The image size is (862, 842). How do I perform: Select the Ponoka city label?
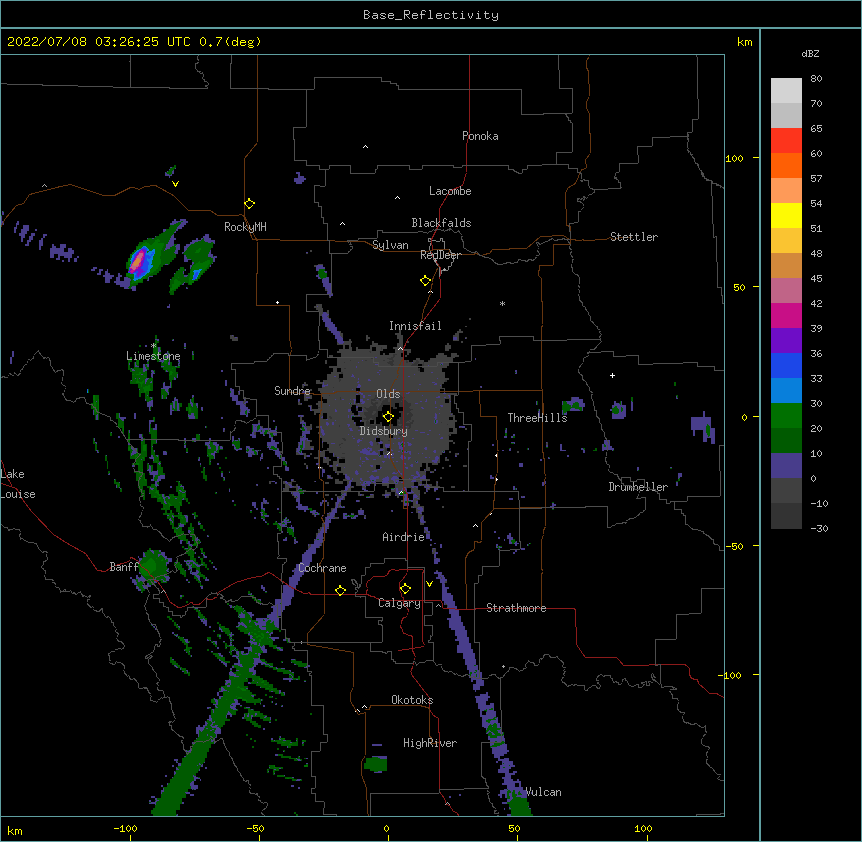(x=480, y=136)
